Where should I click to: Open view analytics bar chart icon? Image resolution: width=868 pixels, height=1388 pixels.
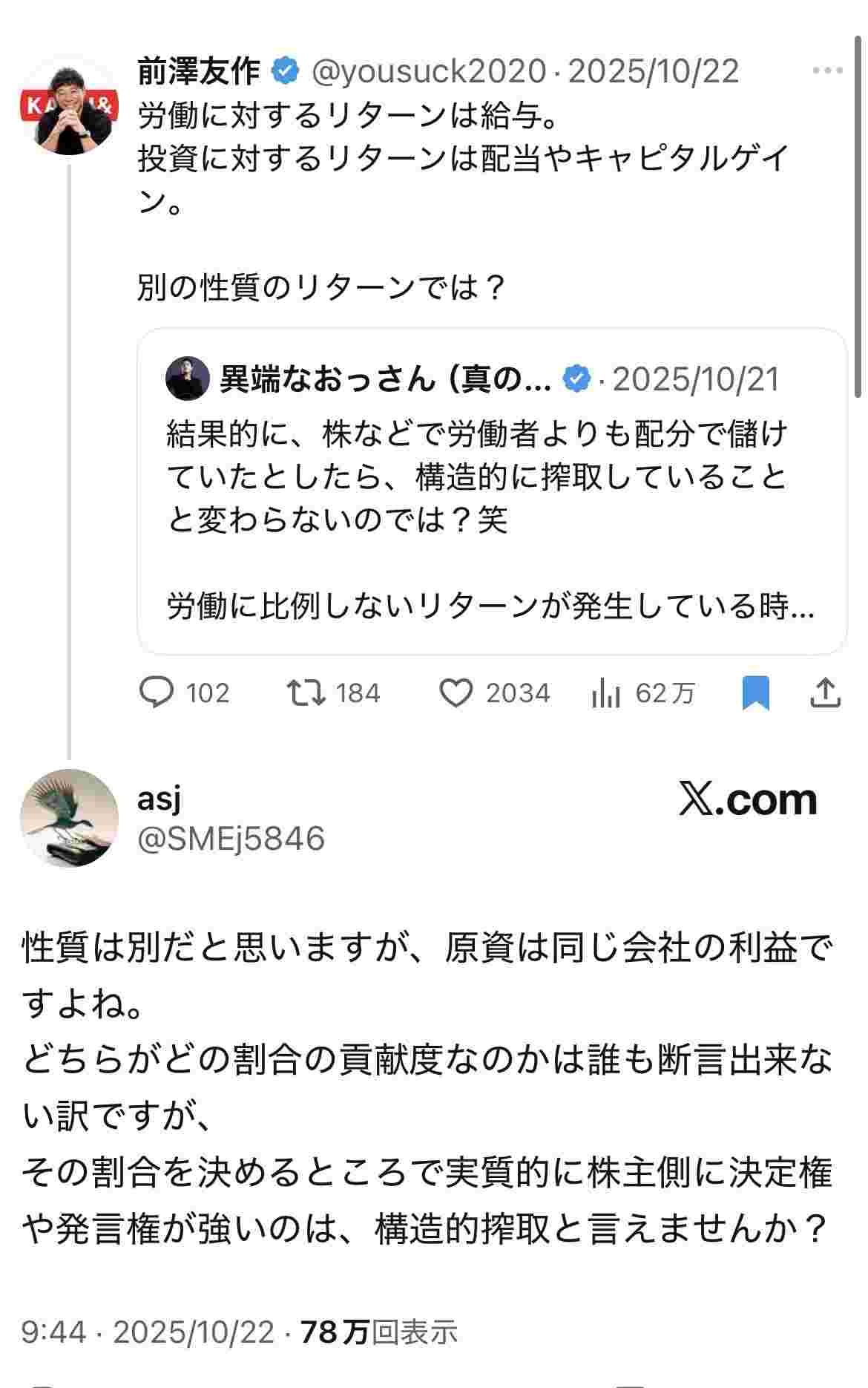[606, 694]
